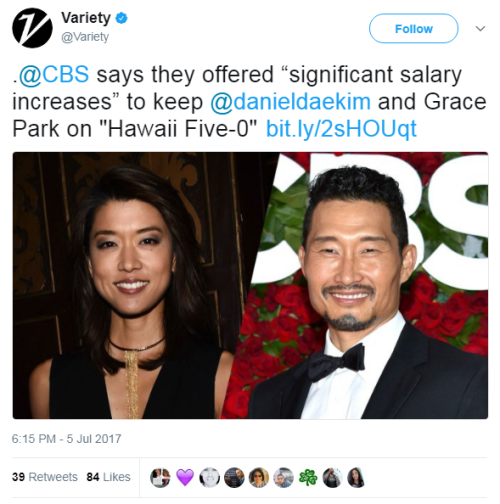
Task: Open the bit.ly/2sHOUqt link
Action: coord(341,129)
